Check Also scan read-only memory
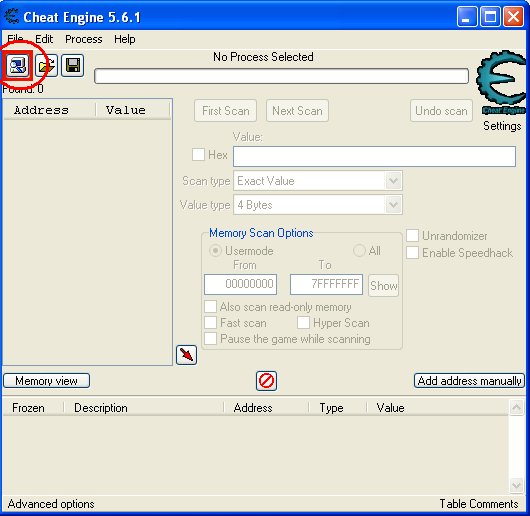This screenshot has width=530, height=516. click(x=211, y=307)
